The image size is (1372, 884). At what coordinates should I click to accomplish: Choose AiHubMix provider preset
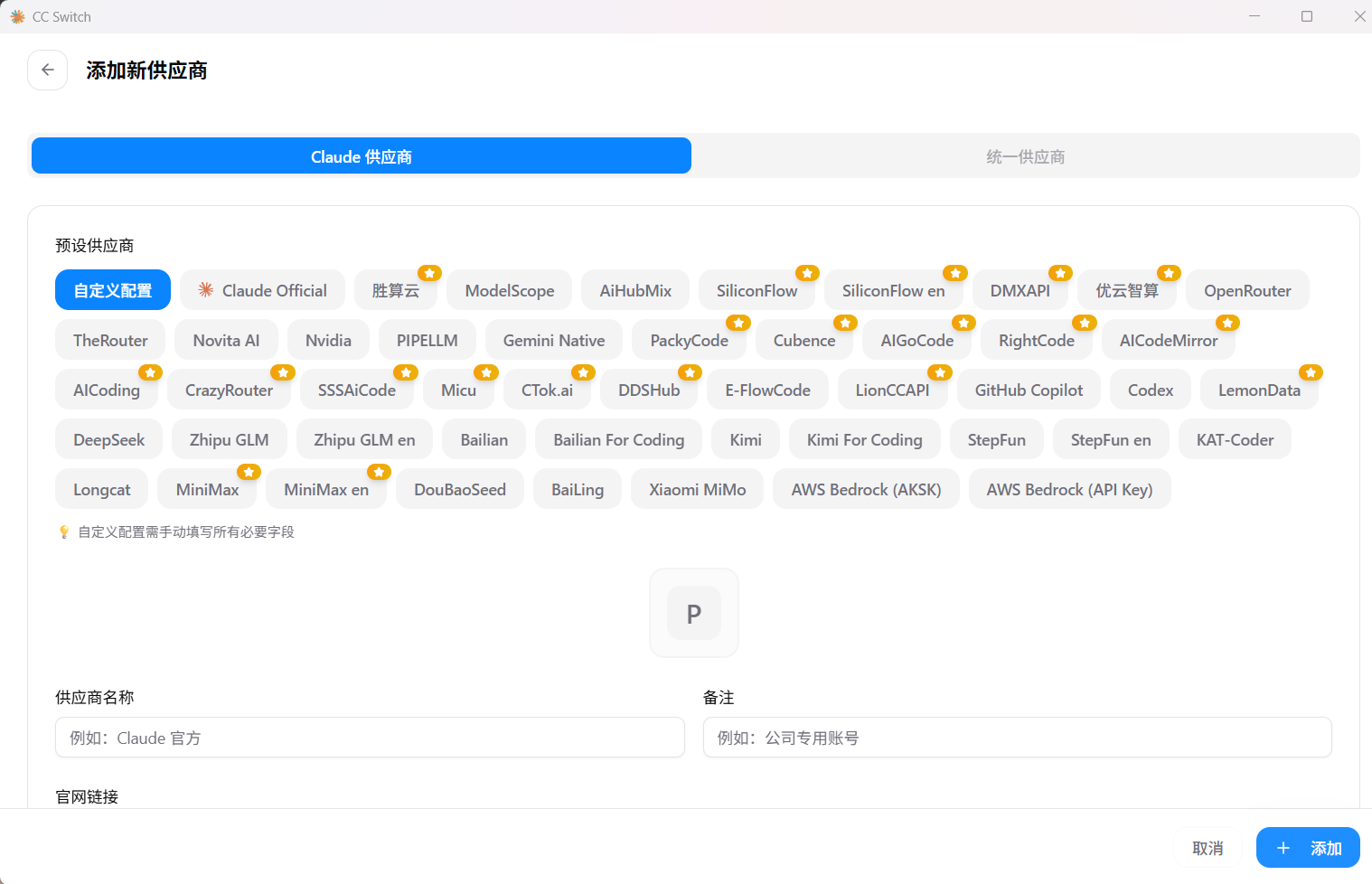pos(635,290)
